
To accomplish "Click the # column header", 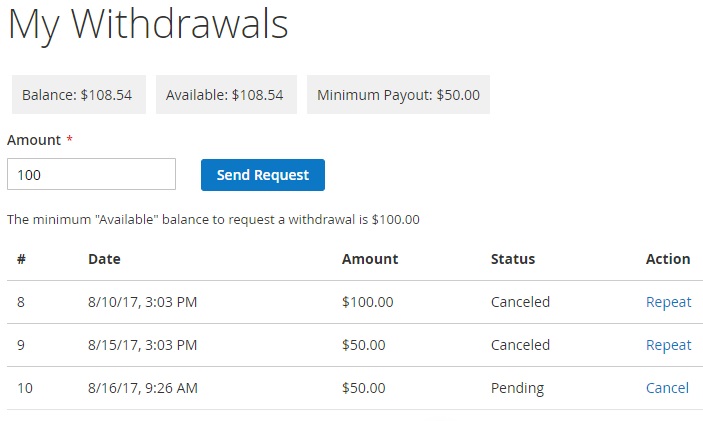I will 21,259.
